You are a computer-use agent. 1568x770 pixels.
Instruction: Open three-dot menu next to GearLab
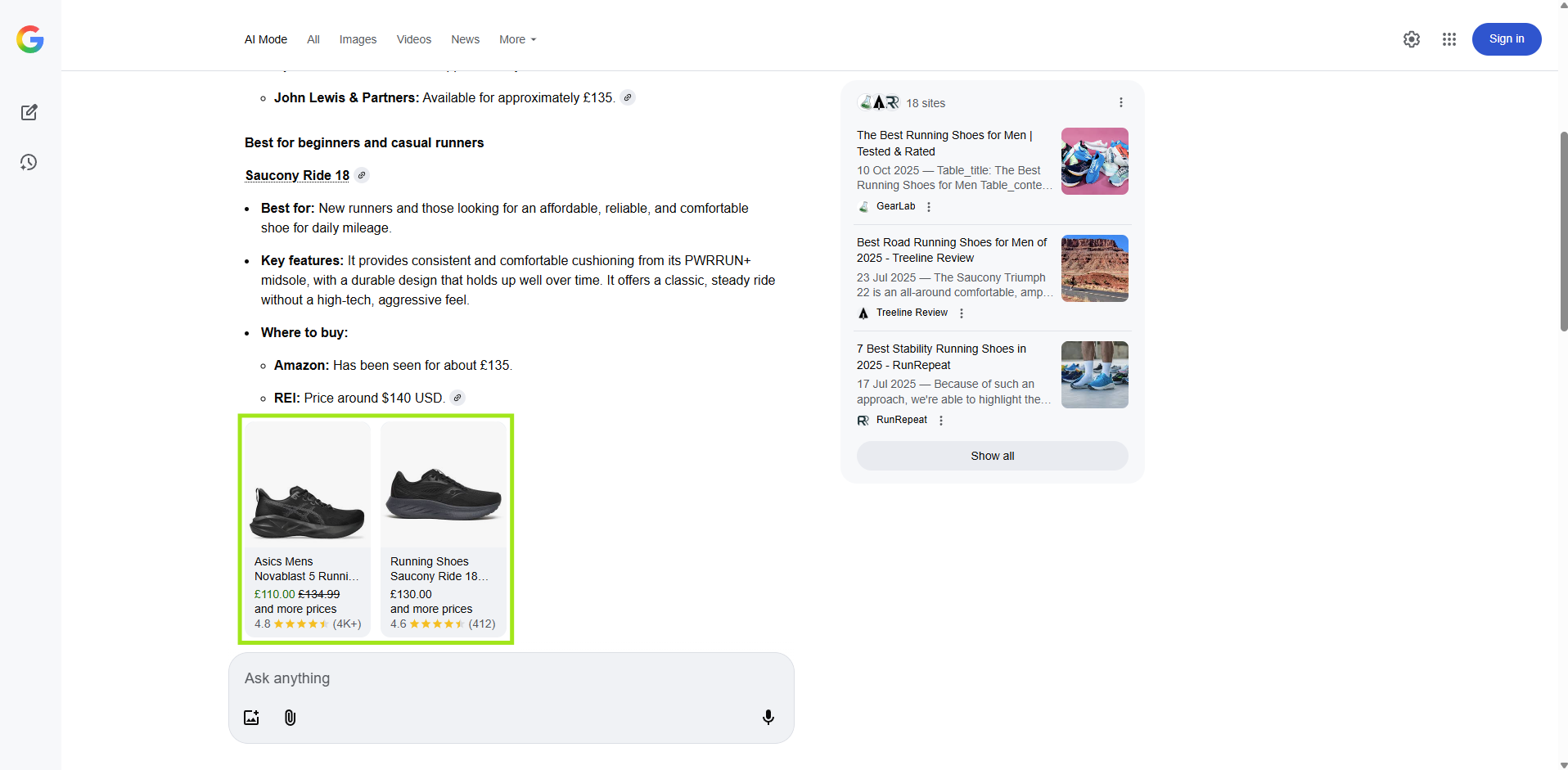click(x=928, y=207)
